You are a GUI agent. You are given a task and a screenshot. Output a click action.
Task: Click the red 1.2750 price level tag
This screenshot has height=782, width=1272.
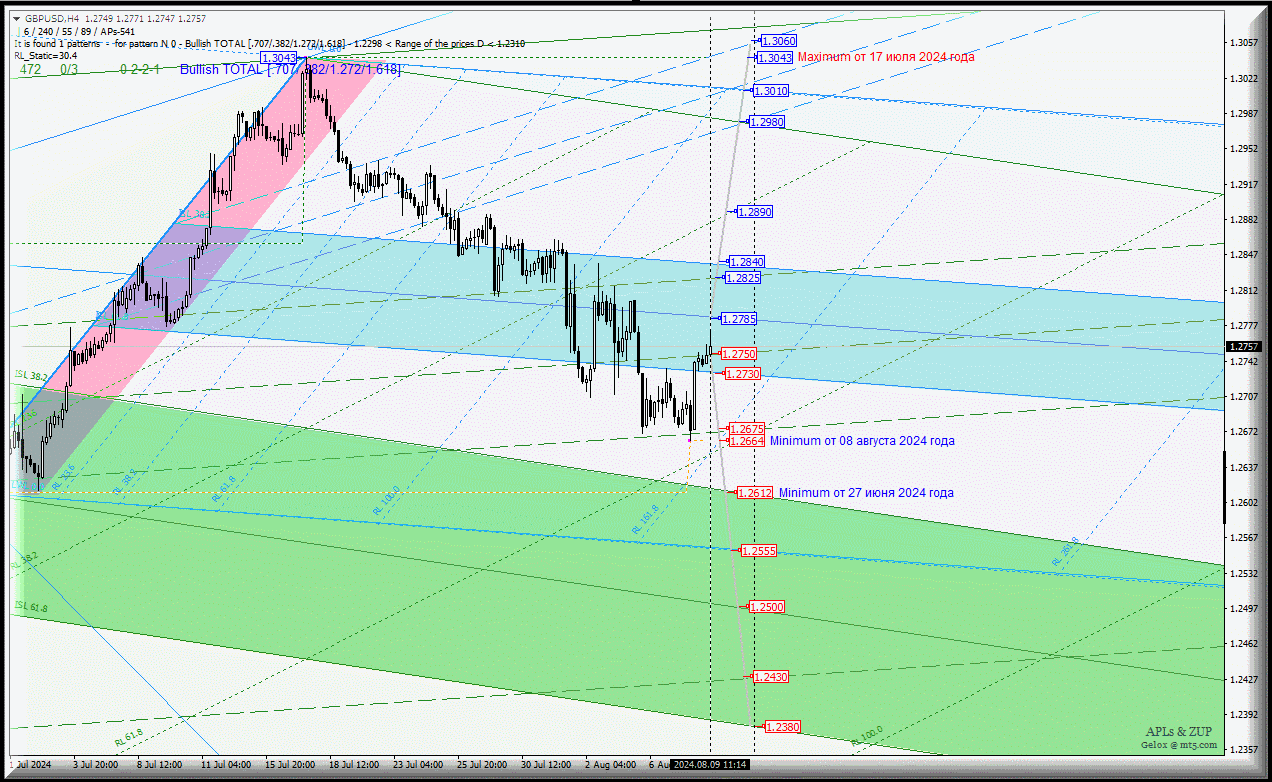point(739,354)
